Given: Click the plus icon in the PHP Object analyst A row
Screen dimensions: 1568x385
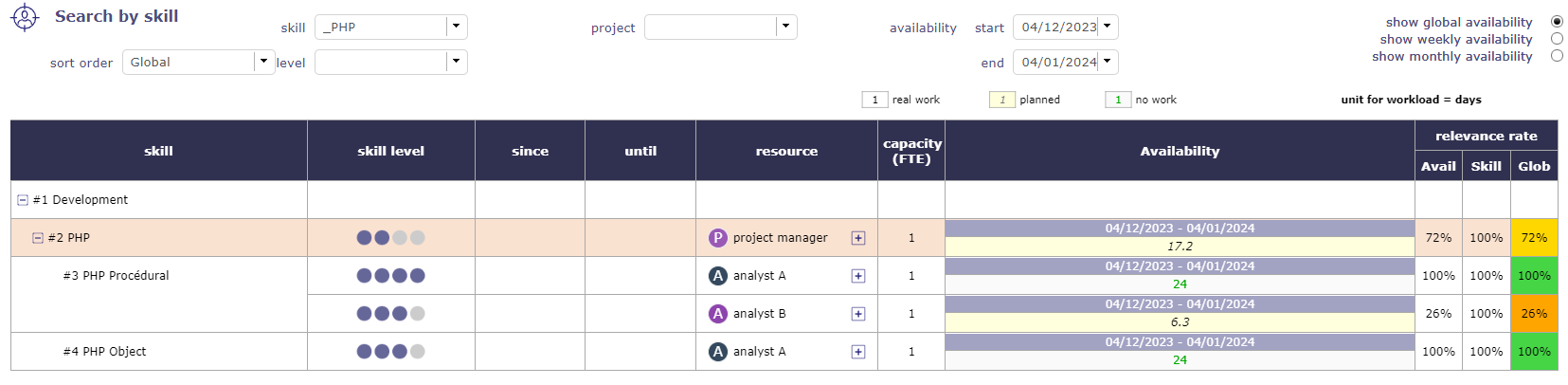Looking at the screenshot, I should coord(858,352).
